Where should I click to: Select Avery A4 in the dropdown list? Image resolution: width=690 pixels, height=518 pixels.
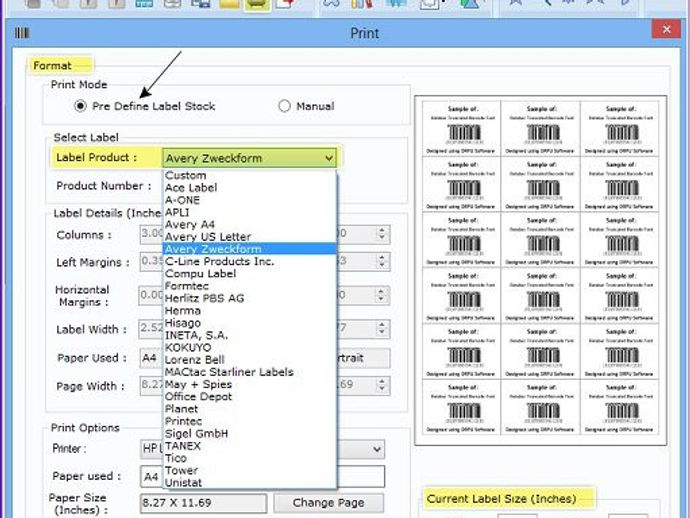(x=250, y=224)
